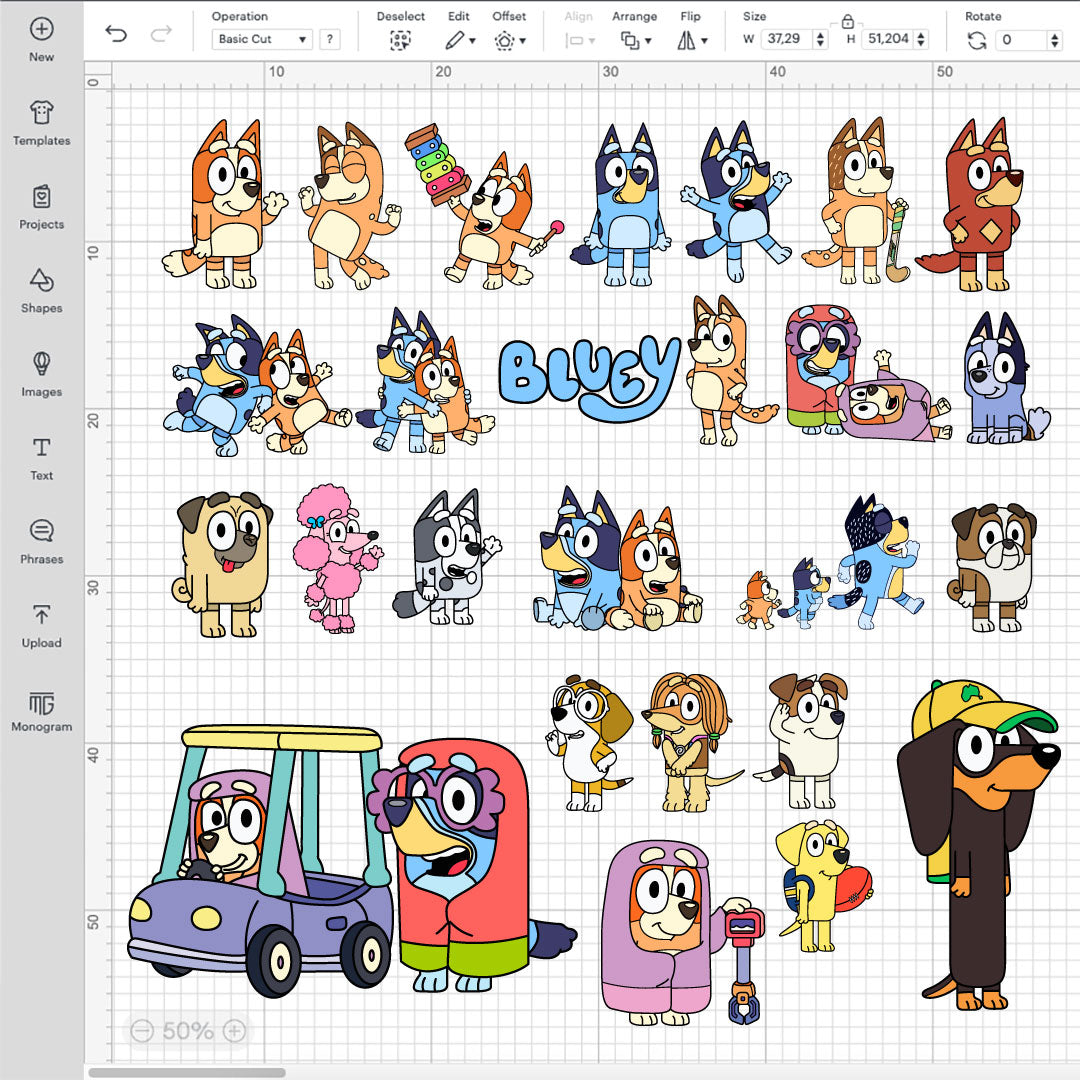This screenshot has width=1080, height=1080.
Task: Click the Rotate icon
Action: coord(977,41)
